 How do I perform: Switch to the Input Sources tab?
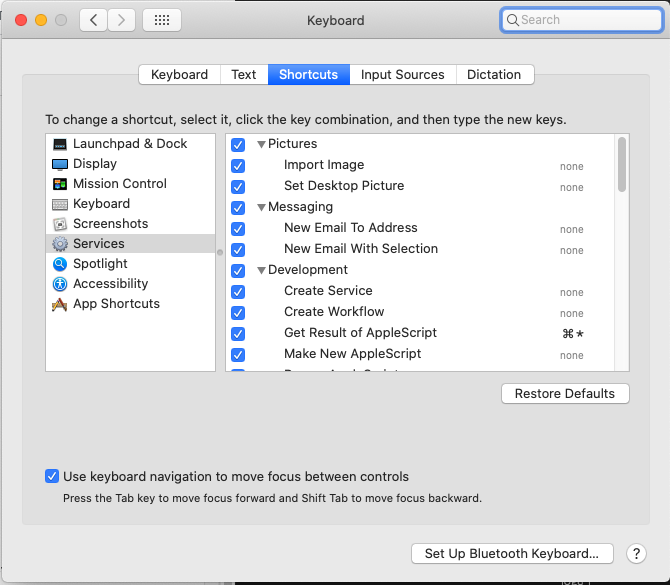(x=403, y=75)
